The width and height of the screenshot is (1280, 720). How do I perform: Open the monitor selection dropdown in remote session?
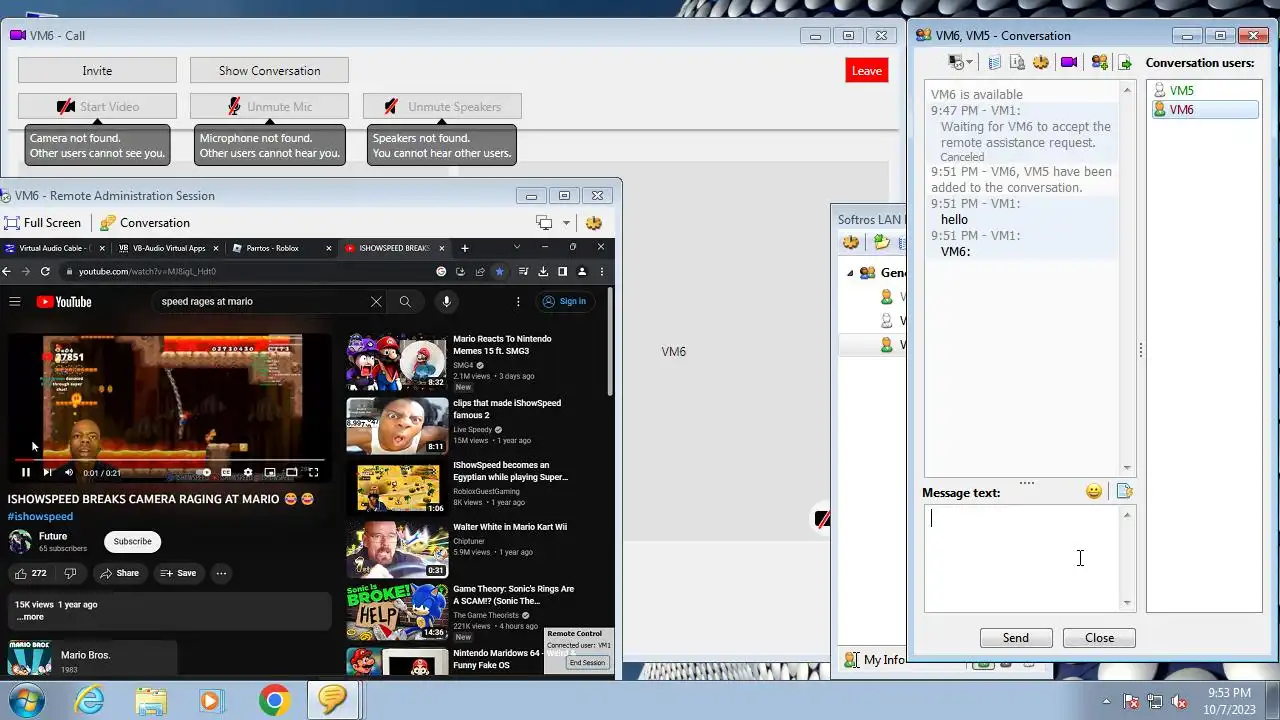click(566, 223)
